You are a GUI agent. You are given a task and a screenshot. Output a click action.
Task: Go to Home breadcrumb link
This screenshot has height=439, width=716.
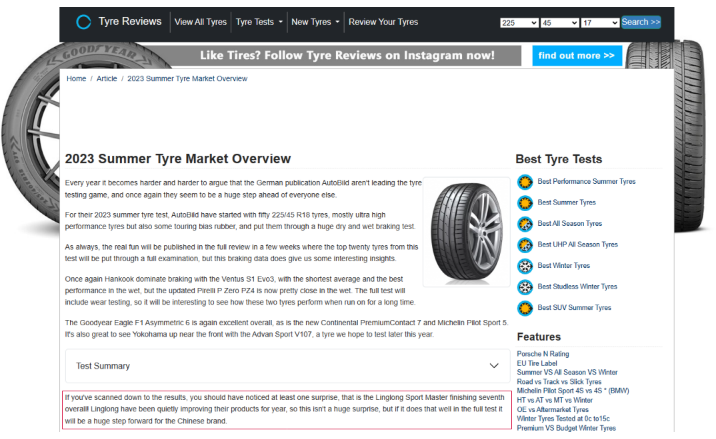[x=76, y=79]
